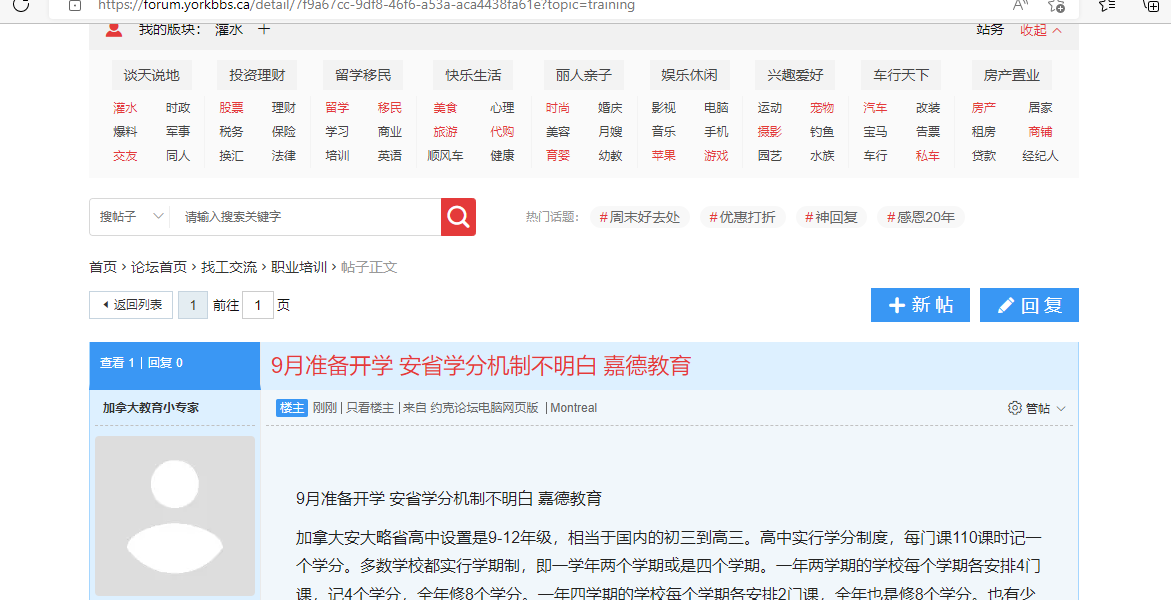Click hot topic #神回复
The image size is (1171, 600).
(831, 217)
